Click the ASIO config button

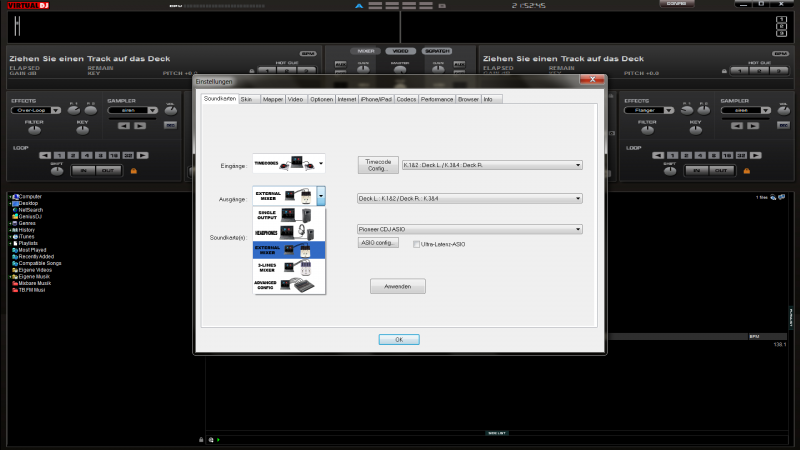(378, 243)
